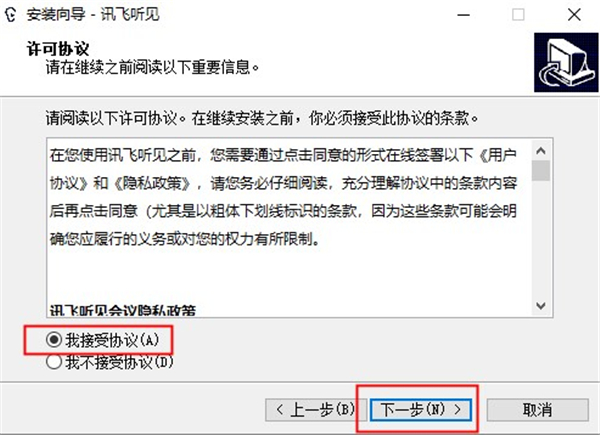Viewport: 600px width, 435px height.
Task: Click the scrollbar track below the thumb
Action: [541, 237]
